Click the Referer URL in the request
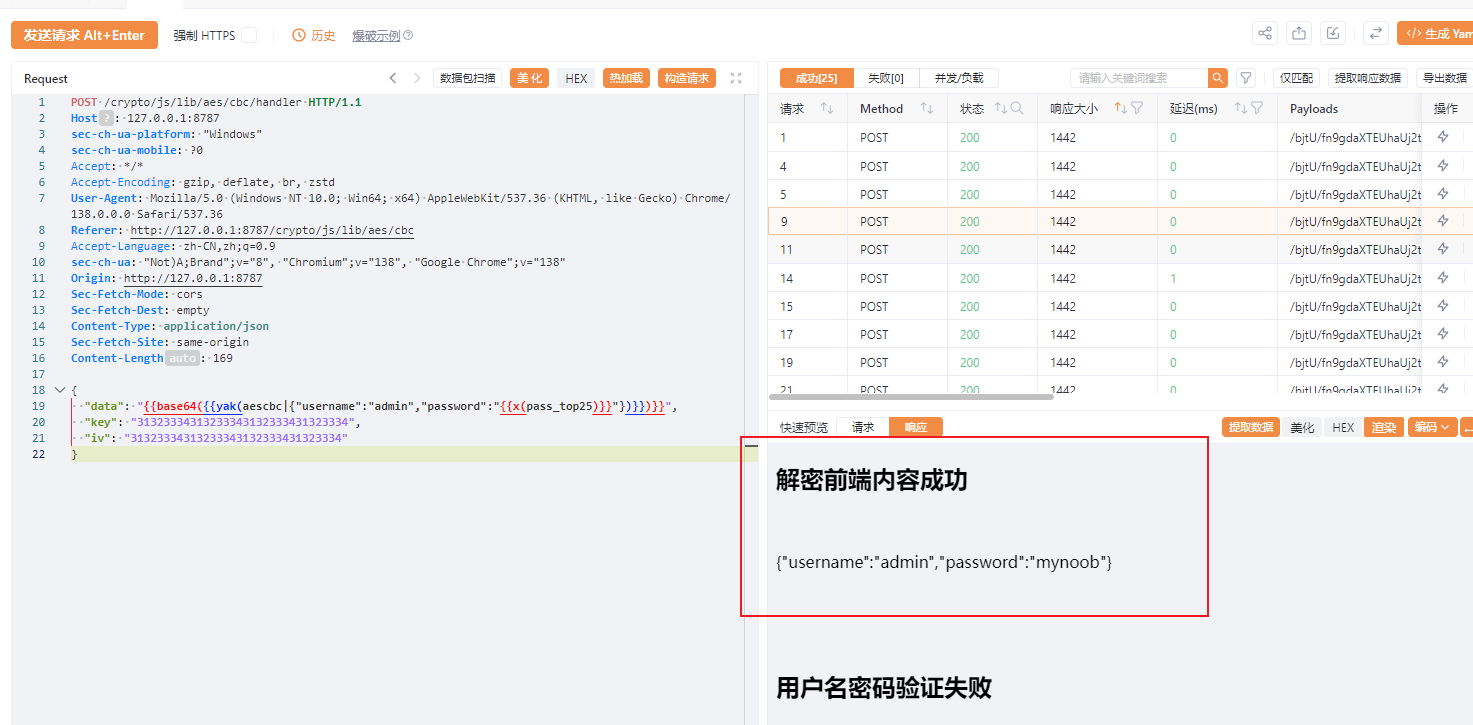This screenshot has height=725, width=1473. click(x=272, y=230)
